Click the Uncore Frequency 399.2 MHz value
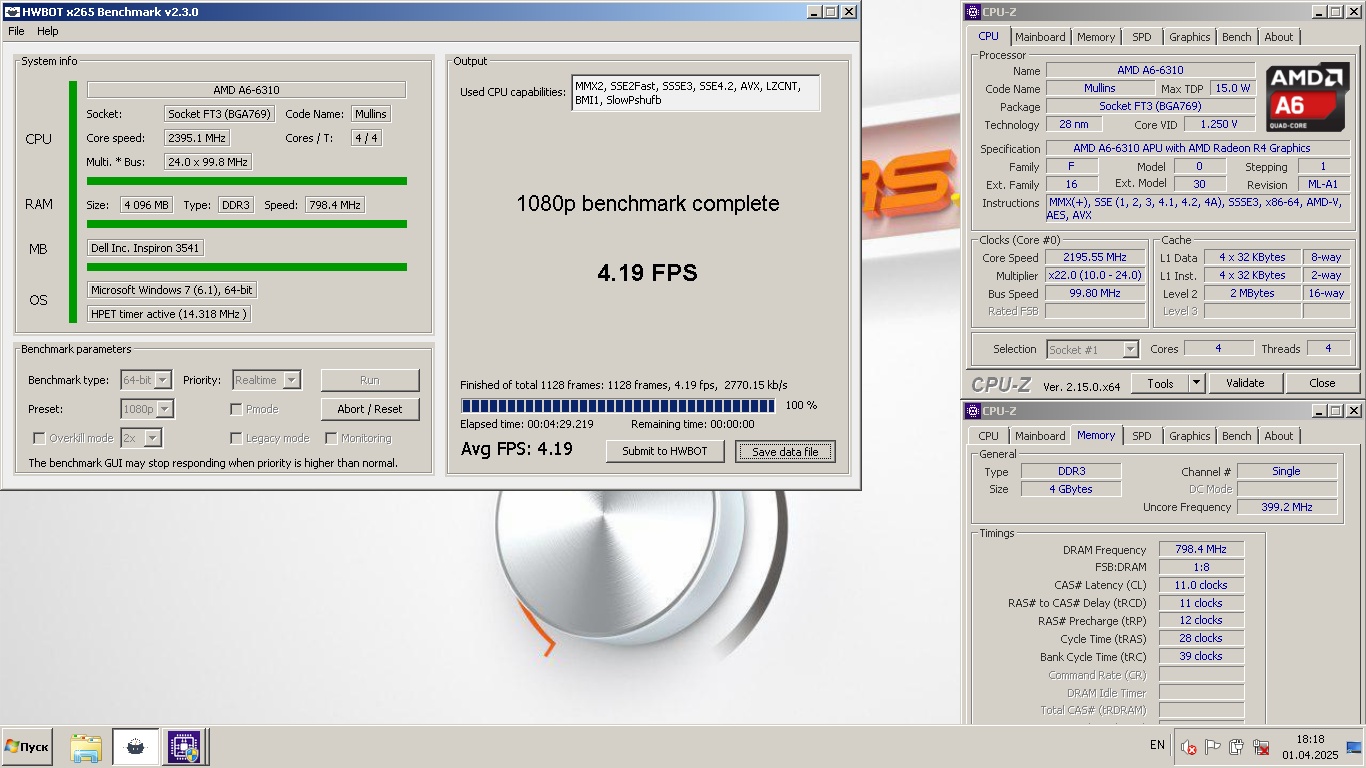 click(x=1287, y=507)
